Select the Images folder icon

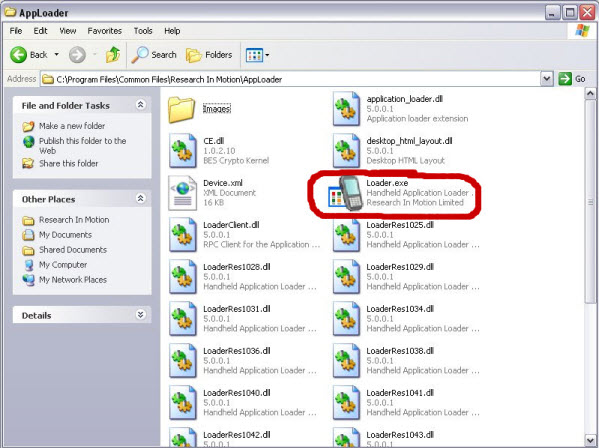coord(181,109)
